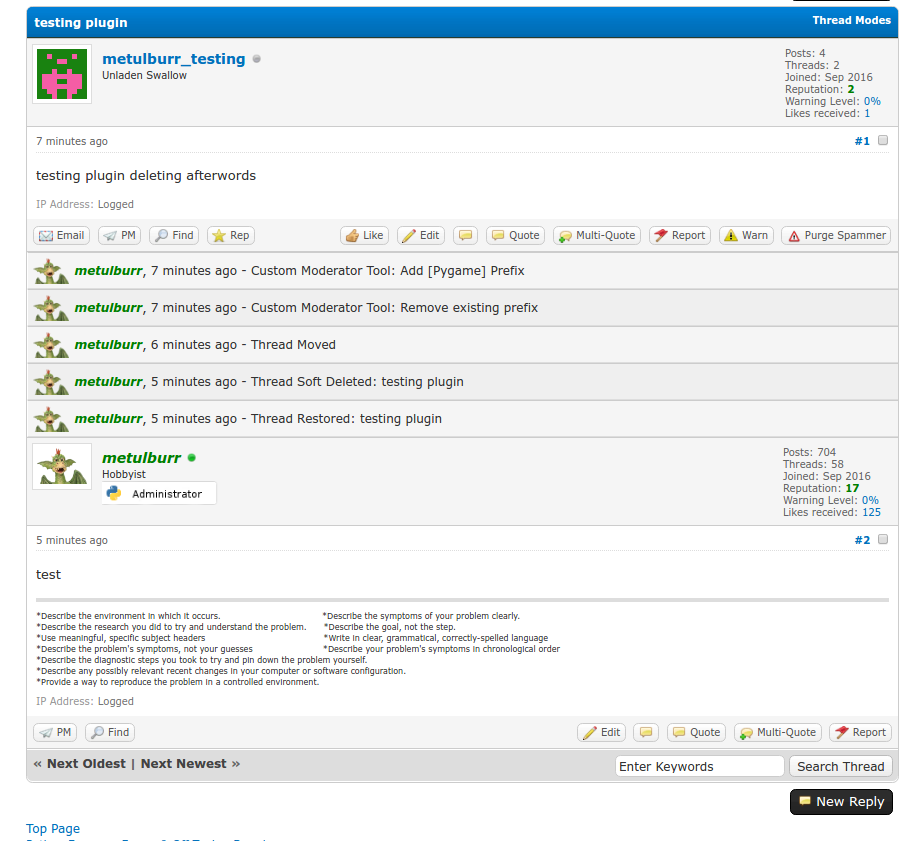Multi-Quote the second post
Viewport: 921px width, 841px height.
[x=777, y=733]
